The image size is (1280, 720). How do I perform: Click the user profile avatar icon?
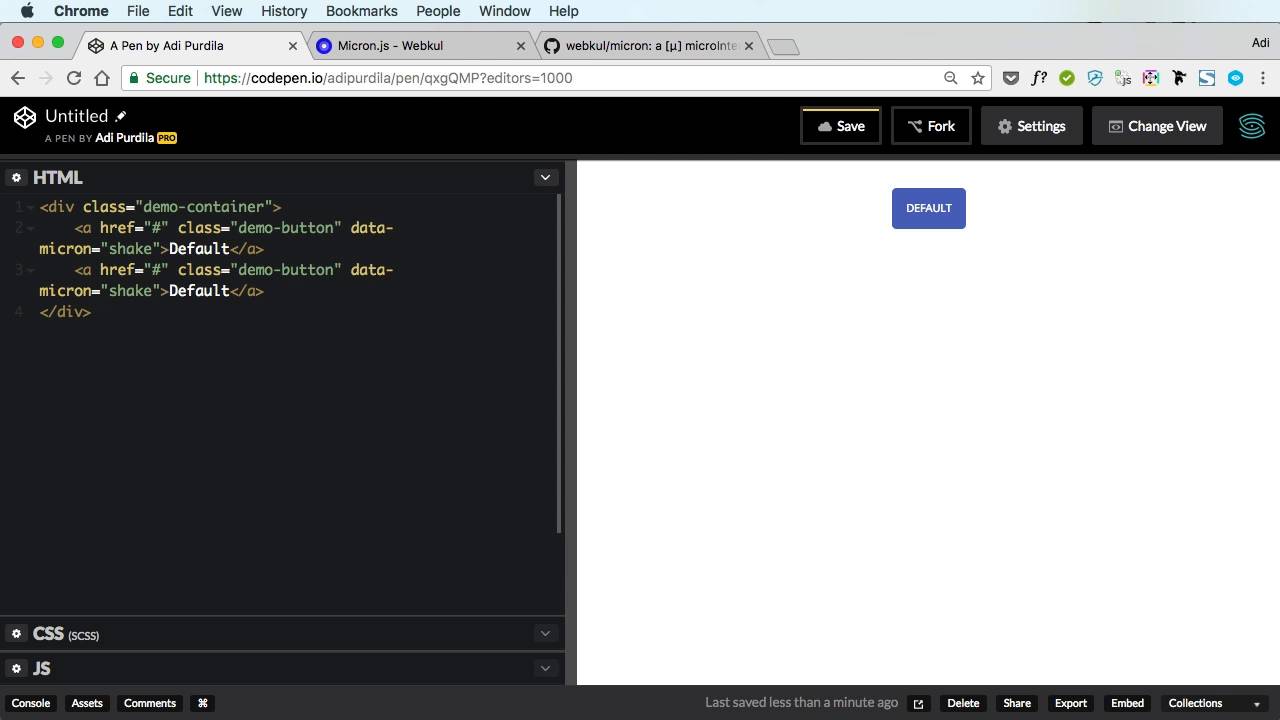pos(1252,126)
